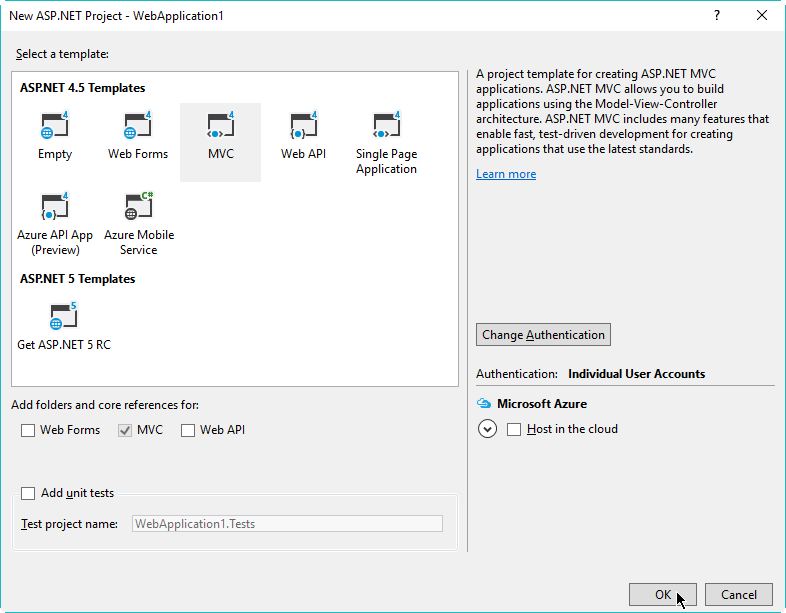
Task: Close the New ASP.NET Project dialog
Action: [762, 16]
